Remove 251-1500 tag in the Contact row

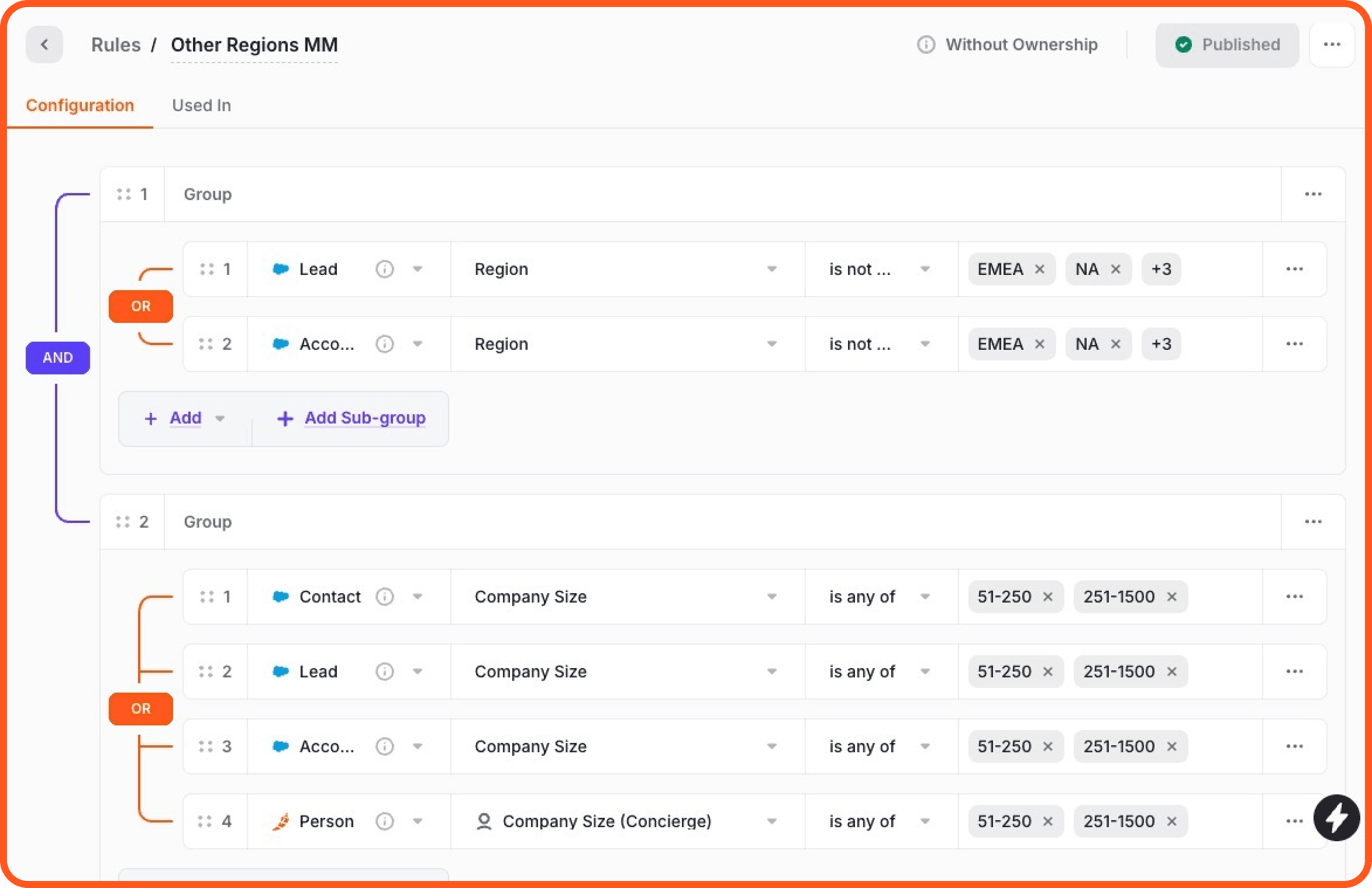click(x=1171, y=597)
